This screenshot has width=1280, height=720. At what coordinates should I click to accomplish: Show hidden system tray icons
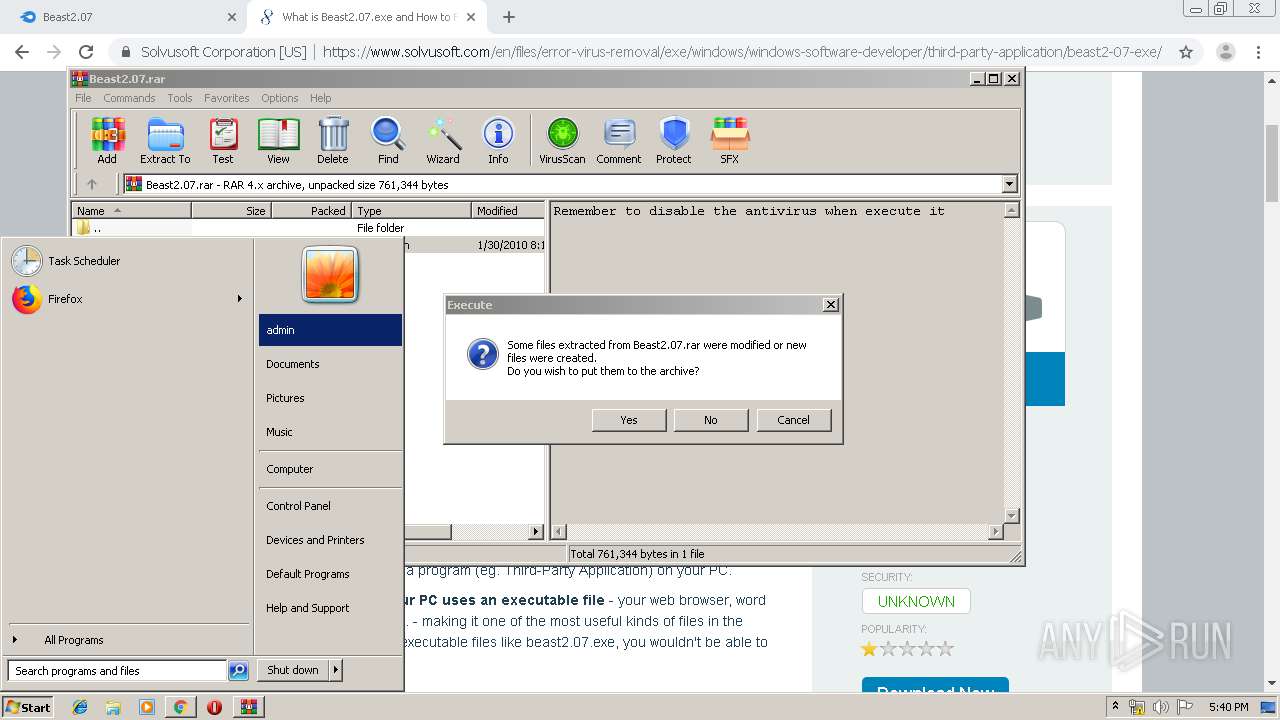1115,707
